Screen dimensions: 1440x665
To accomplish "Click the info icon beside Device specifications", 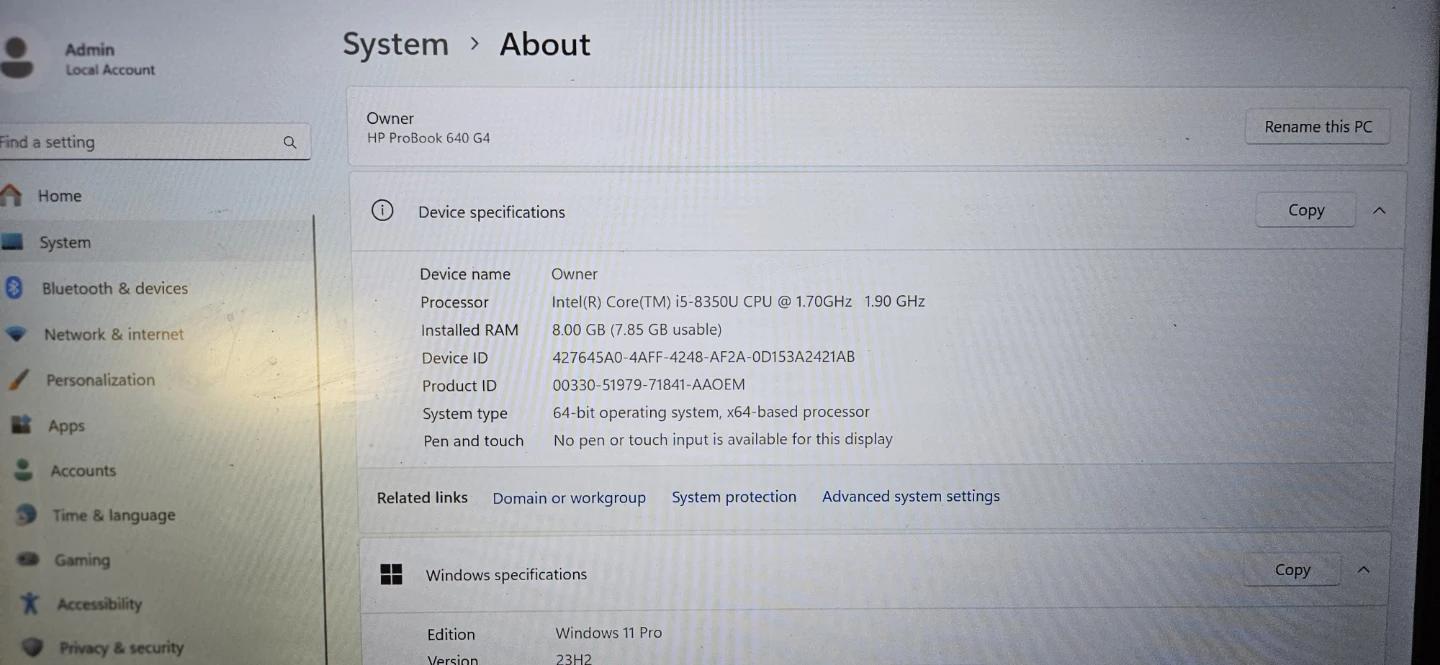I will pyautogui.click(x=382, y=210).
